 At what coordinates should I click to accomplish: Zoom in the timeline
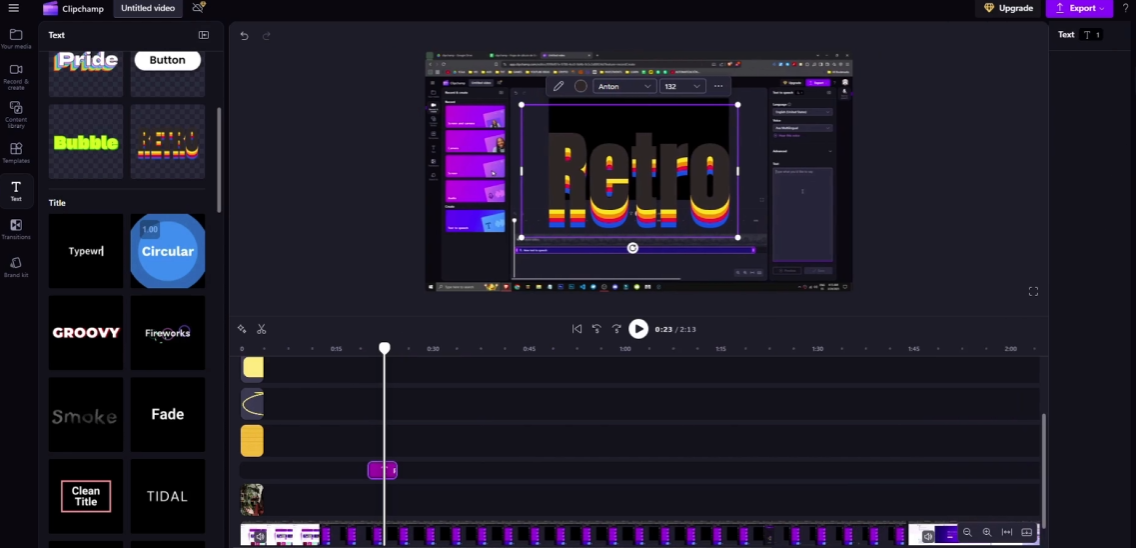click(987, 532)
